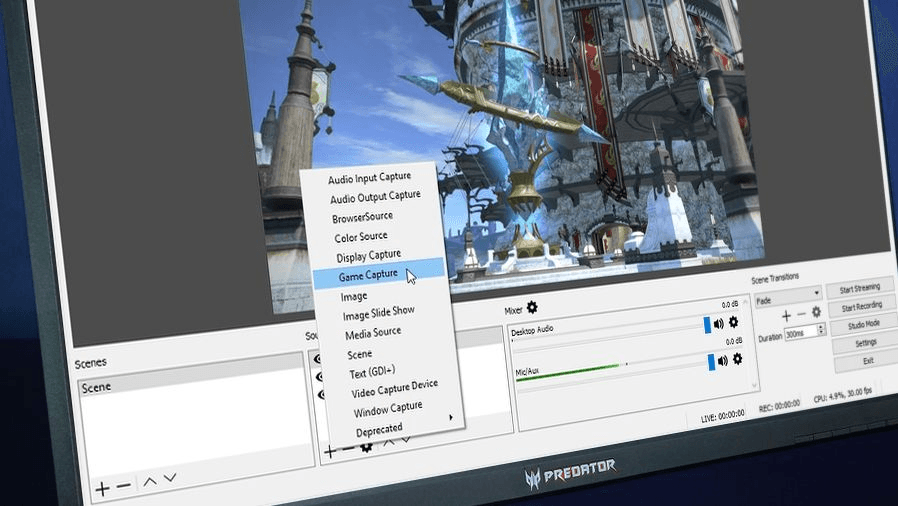Increase Duration using the stepper up arrow
This screenshot has height=506, width=898.
click(x=821, y=326)
